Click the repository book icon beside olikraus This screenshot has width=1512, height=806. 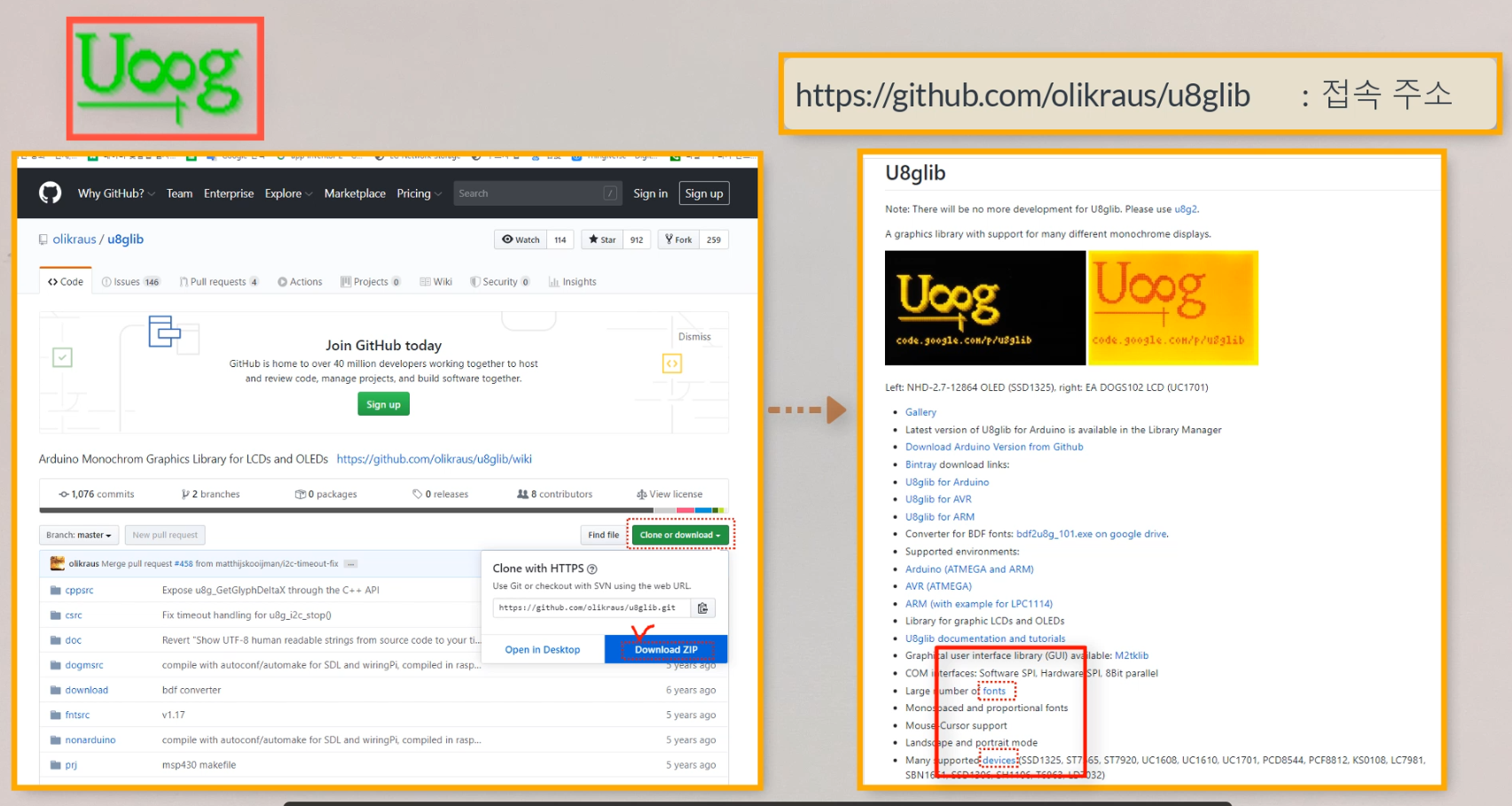pos(43,239)
